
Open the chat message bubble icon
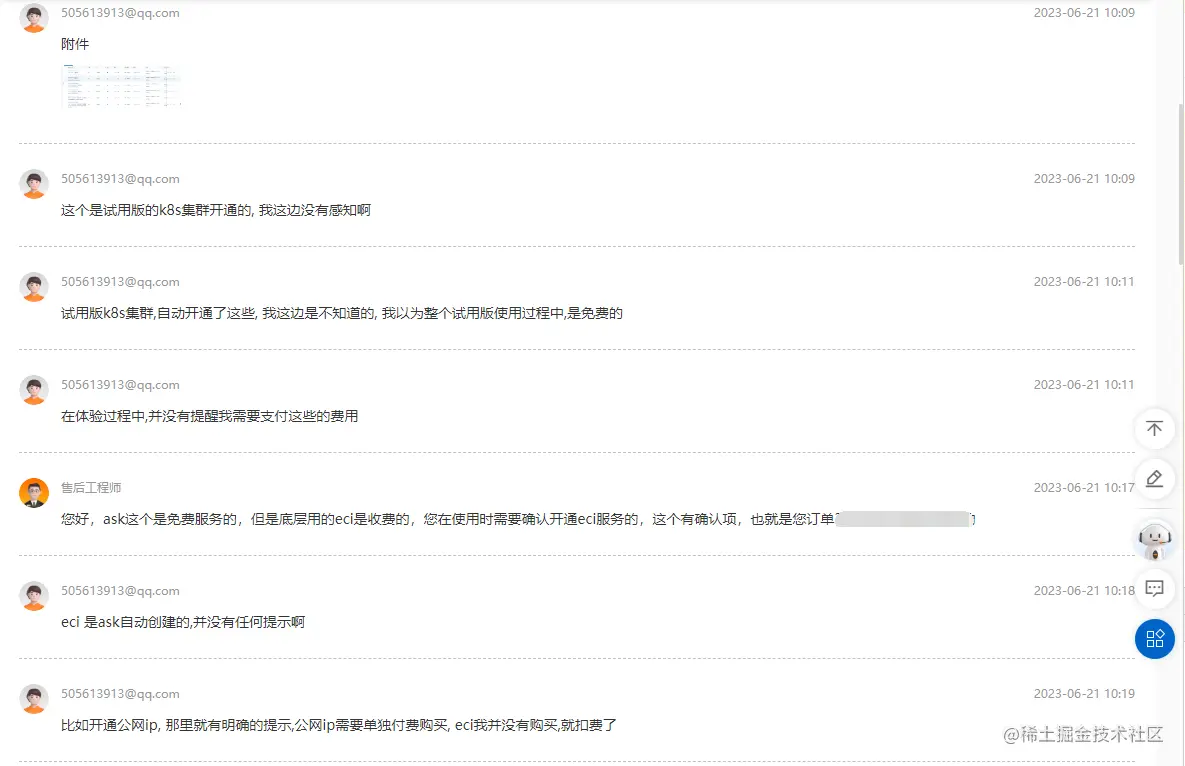(1154, 588)
